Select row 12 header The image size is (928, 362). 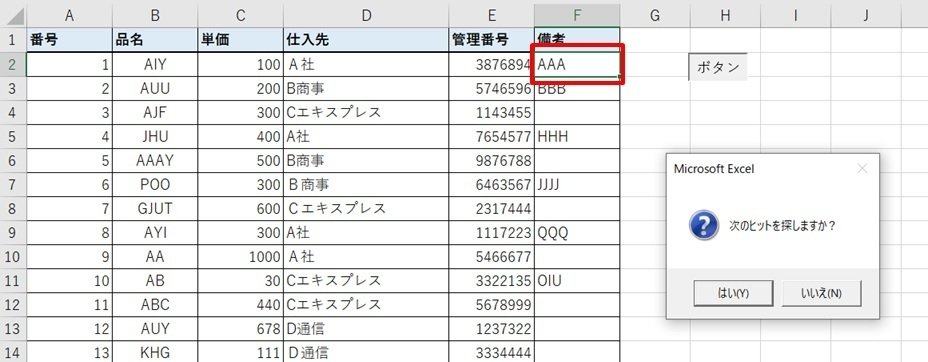coord(13,305)
